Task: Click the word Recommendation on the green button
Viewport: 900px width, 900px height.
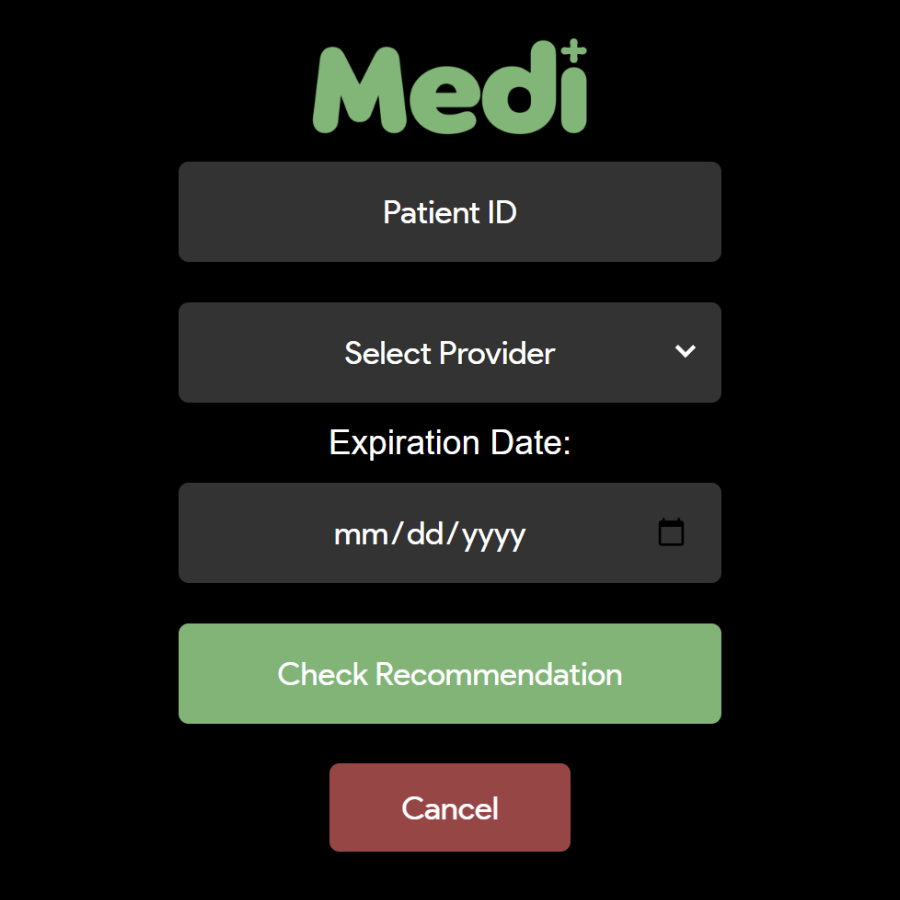Action: (x=499, y=674)
